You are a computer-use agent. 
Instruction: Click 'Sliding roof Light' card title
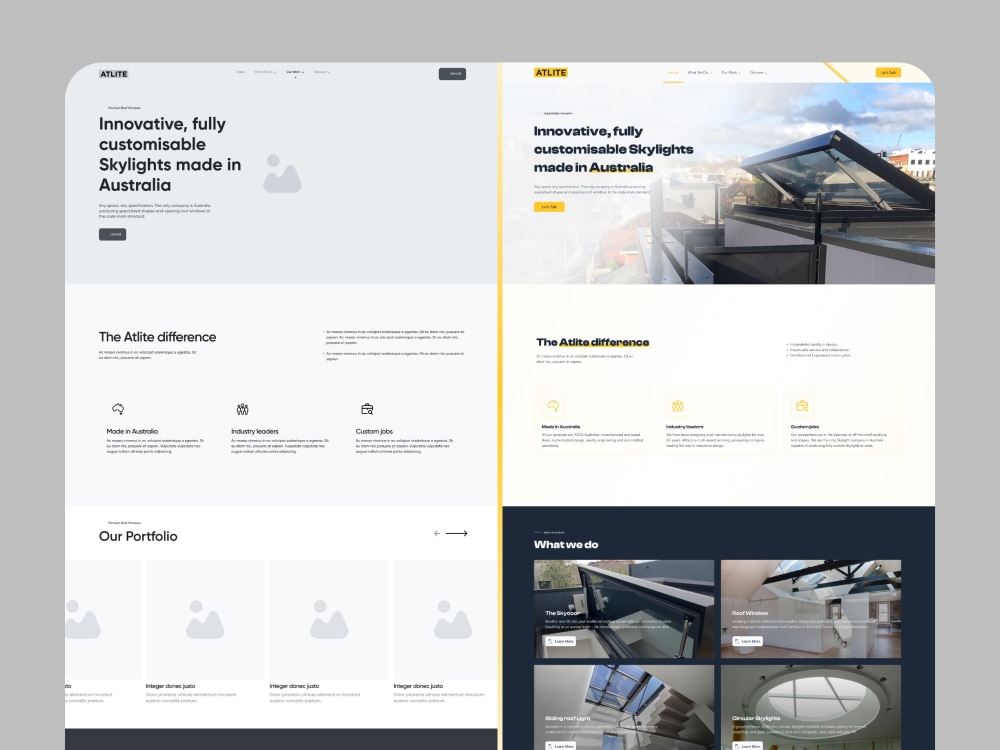pyautogui.click(x=568, y=718)
